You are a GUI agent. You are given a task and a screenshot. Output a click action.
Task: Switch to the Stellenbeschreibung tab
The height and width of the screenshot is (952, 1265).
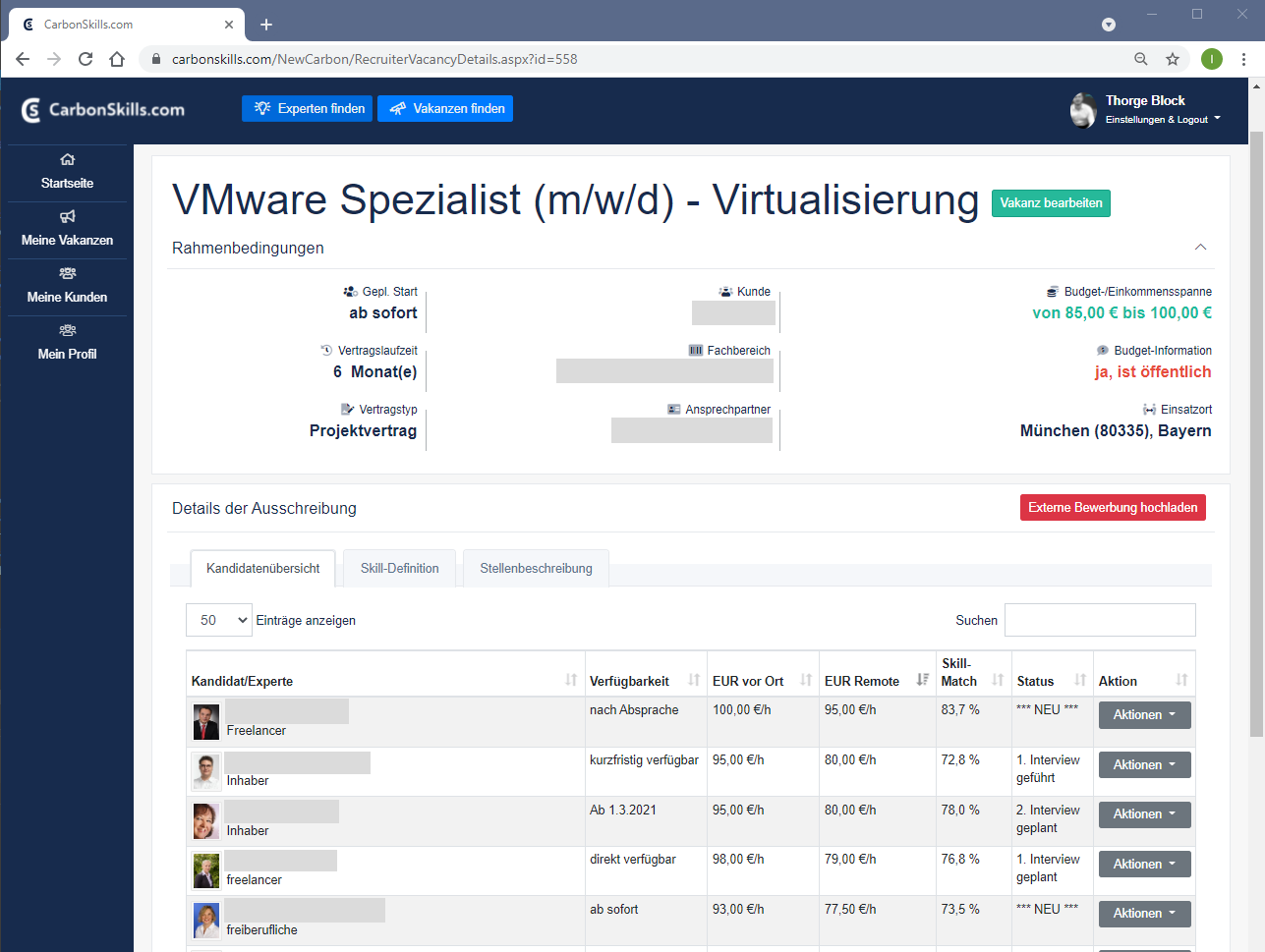(x=536, y=569)
